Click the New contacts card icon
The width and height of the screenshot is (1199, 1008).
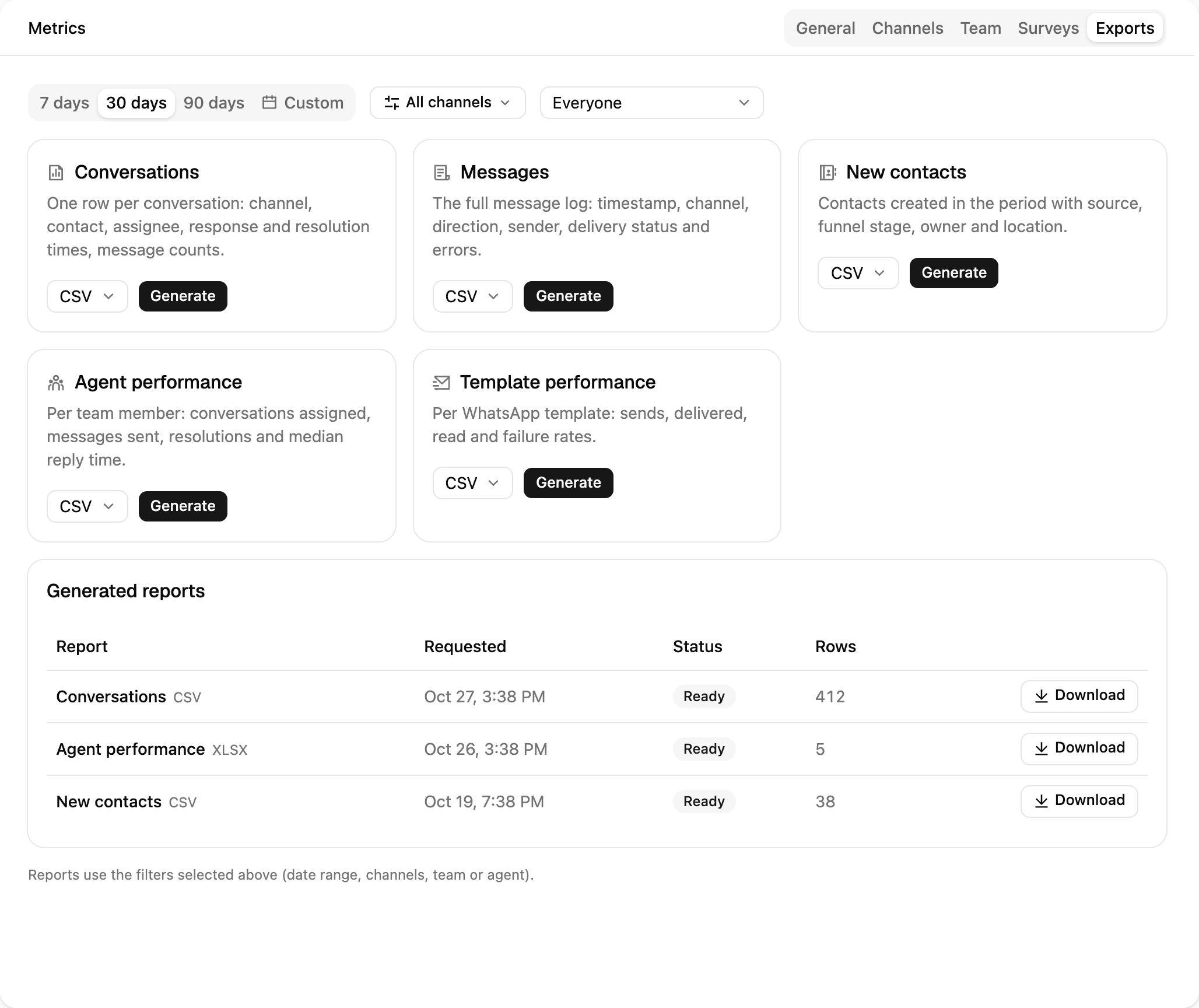pyautogui.click(x=828, y=173)
